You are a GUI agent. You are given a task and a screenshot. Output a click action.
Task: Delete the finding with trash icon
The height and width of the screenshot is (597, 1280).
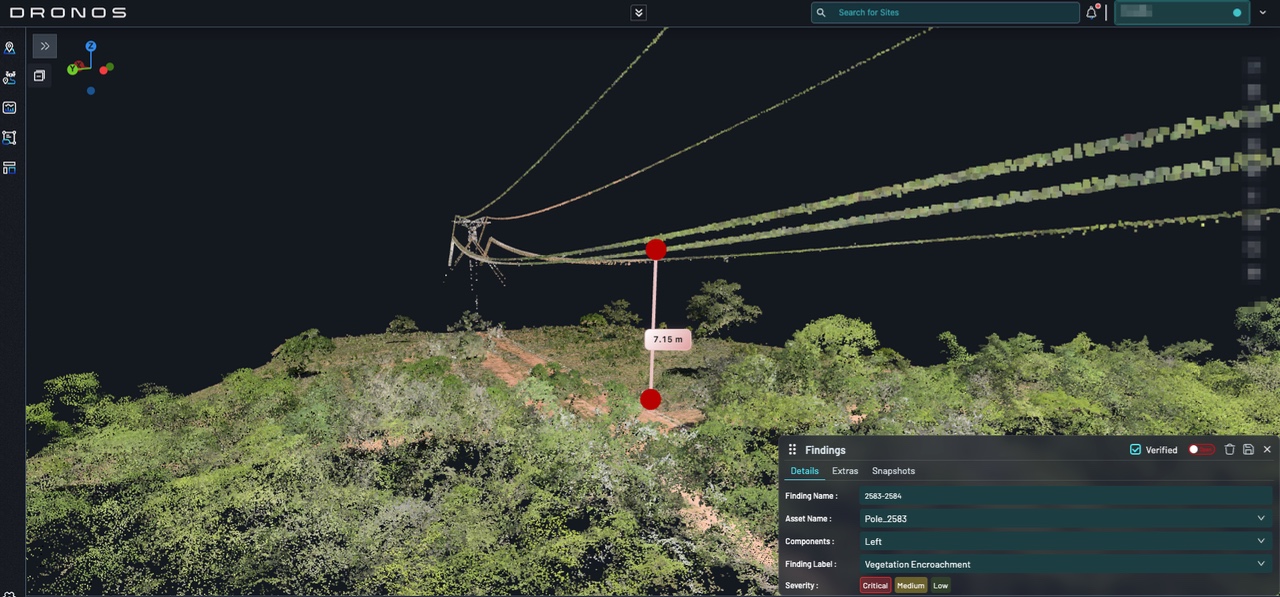point(1230,450)
